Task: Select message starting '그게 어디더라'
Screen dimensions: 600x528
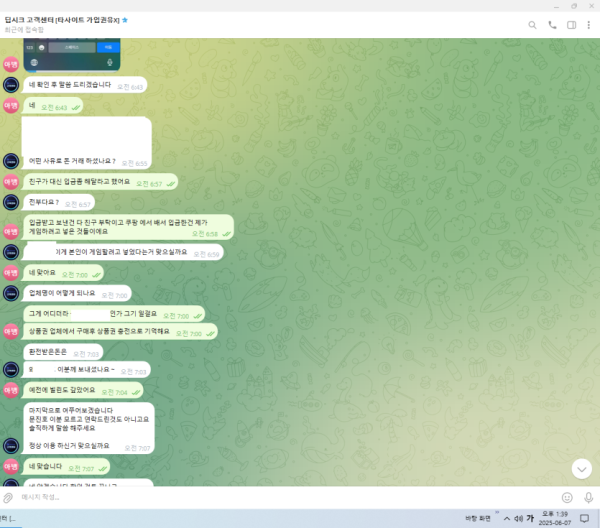Action: [x=114, y=314]
